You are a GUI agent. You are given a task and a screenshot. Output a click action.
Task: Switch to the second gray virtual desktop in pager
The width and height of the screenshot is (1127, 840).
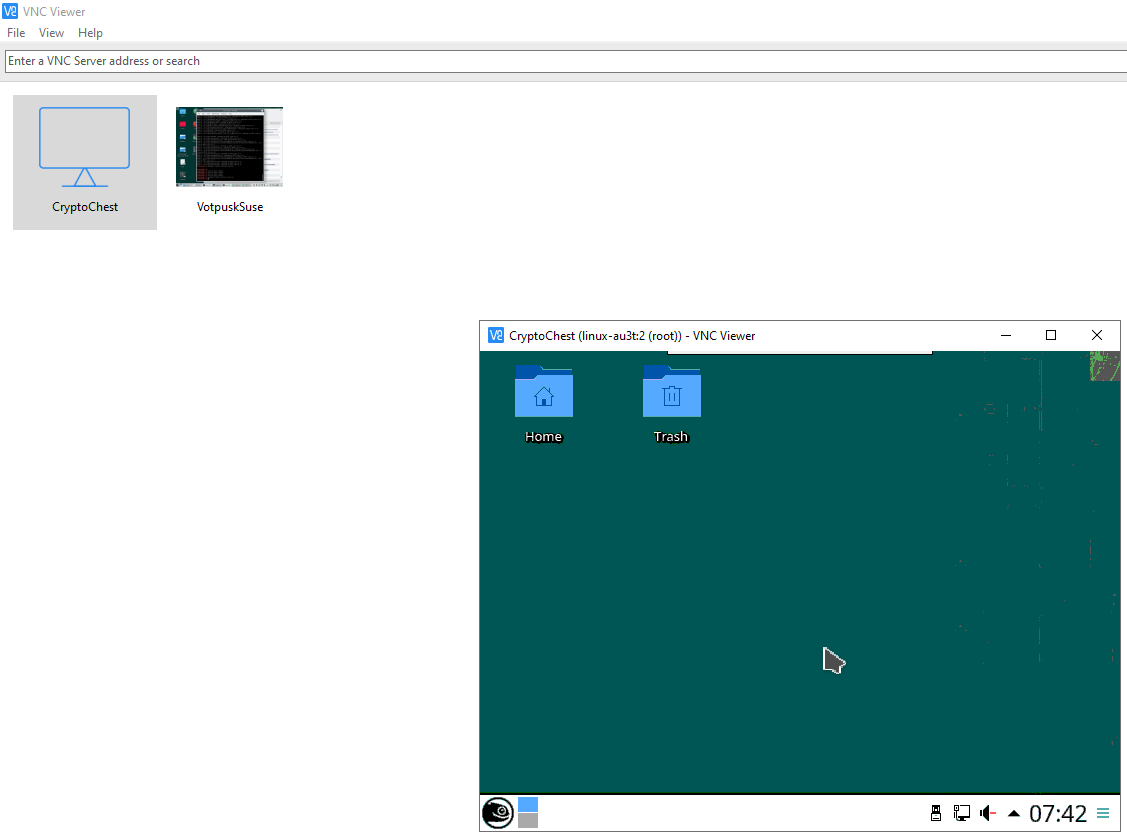pyautogui.click(x=528, y=821)
